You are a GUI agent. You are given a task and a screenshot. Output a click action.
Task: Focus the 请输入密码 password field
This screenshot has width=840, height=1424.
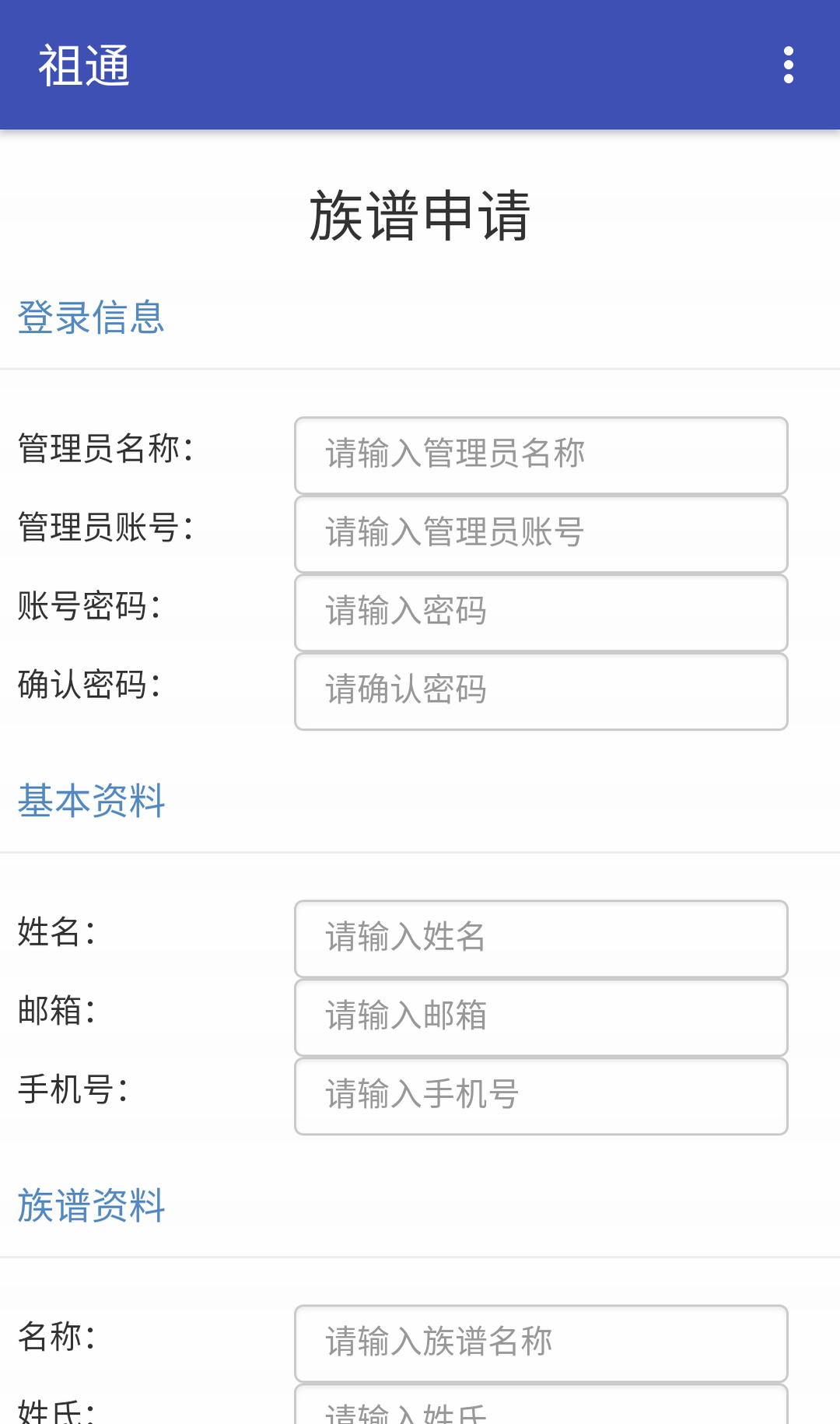[x=541, y=612]
